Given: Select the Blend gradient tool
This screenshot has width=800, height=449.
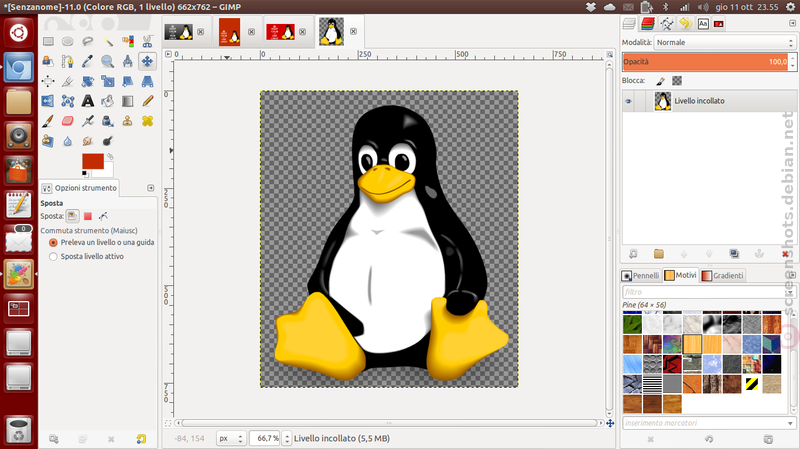Looking at the screenshot, I should click(x=128, y=101).
